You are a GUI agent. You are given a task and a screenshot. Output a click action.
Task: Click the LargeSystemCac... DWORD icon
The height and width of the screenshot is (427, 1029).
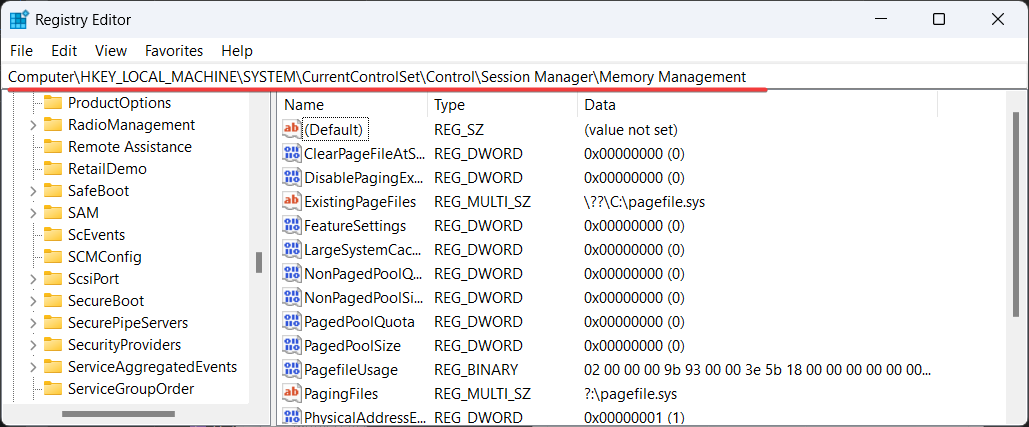click(291, 249)
